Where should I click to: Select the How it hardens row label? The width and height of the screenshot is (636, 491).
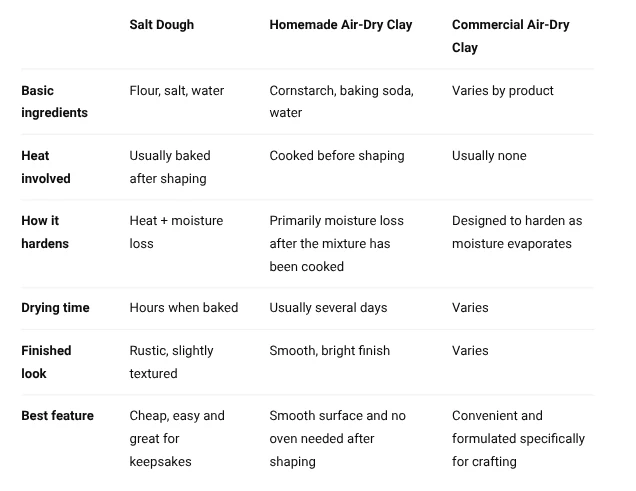pyautogui.click(x=45, y=232)
